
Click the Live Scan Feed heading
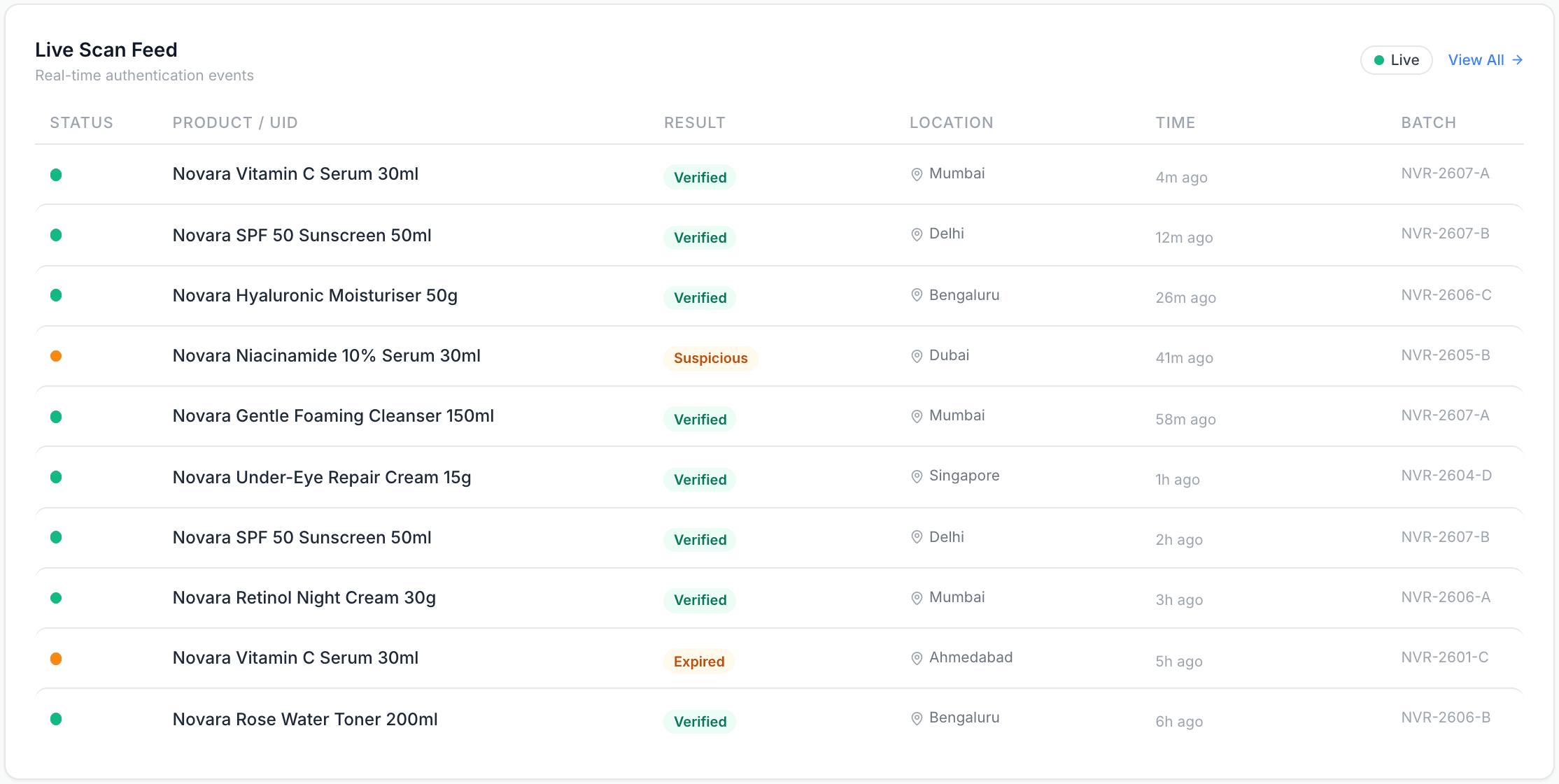tap(106, 50)
